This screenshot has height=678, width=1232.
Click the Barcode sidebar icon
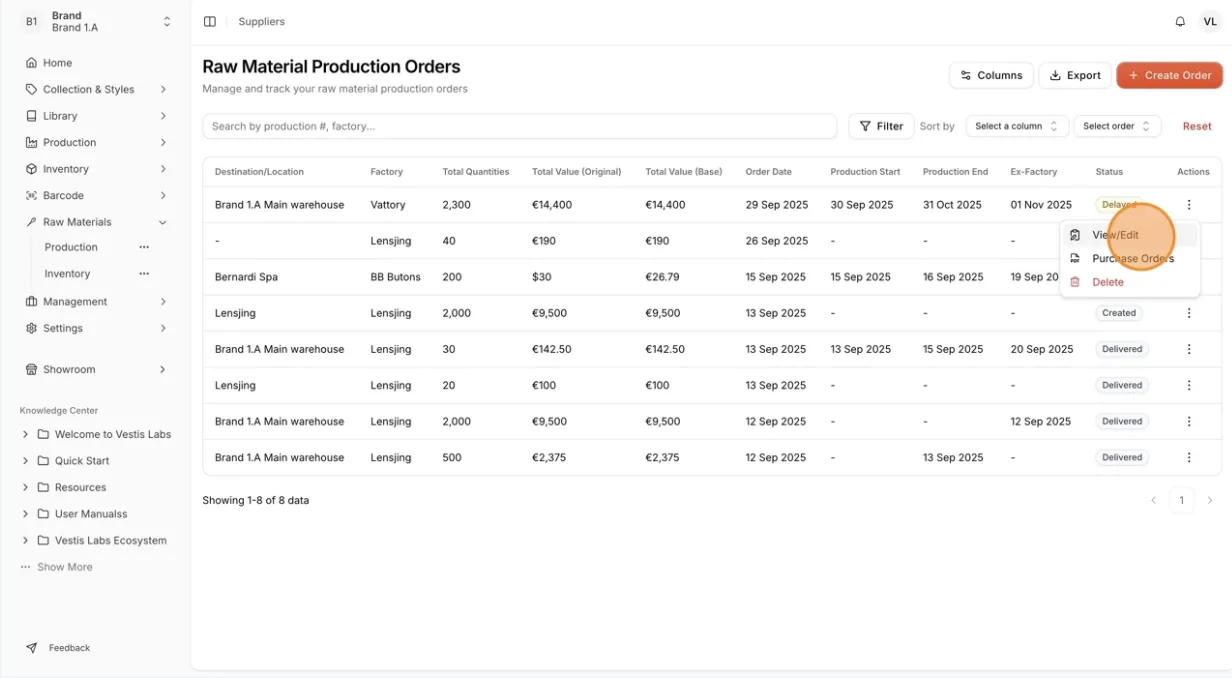(x=31, y=195)
